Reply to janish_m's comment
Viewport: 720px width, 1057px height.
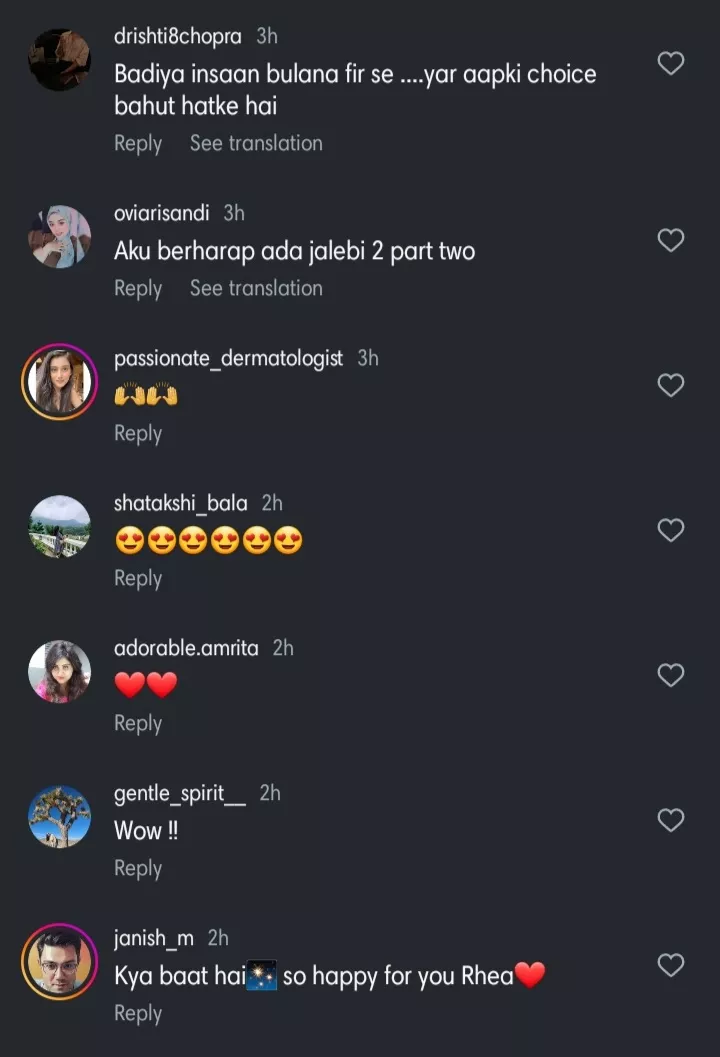coord(138,1013)
